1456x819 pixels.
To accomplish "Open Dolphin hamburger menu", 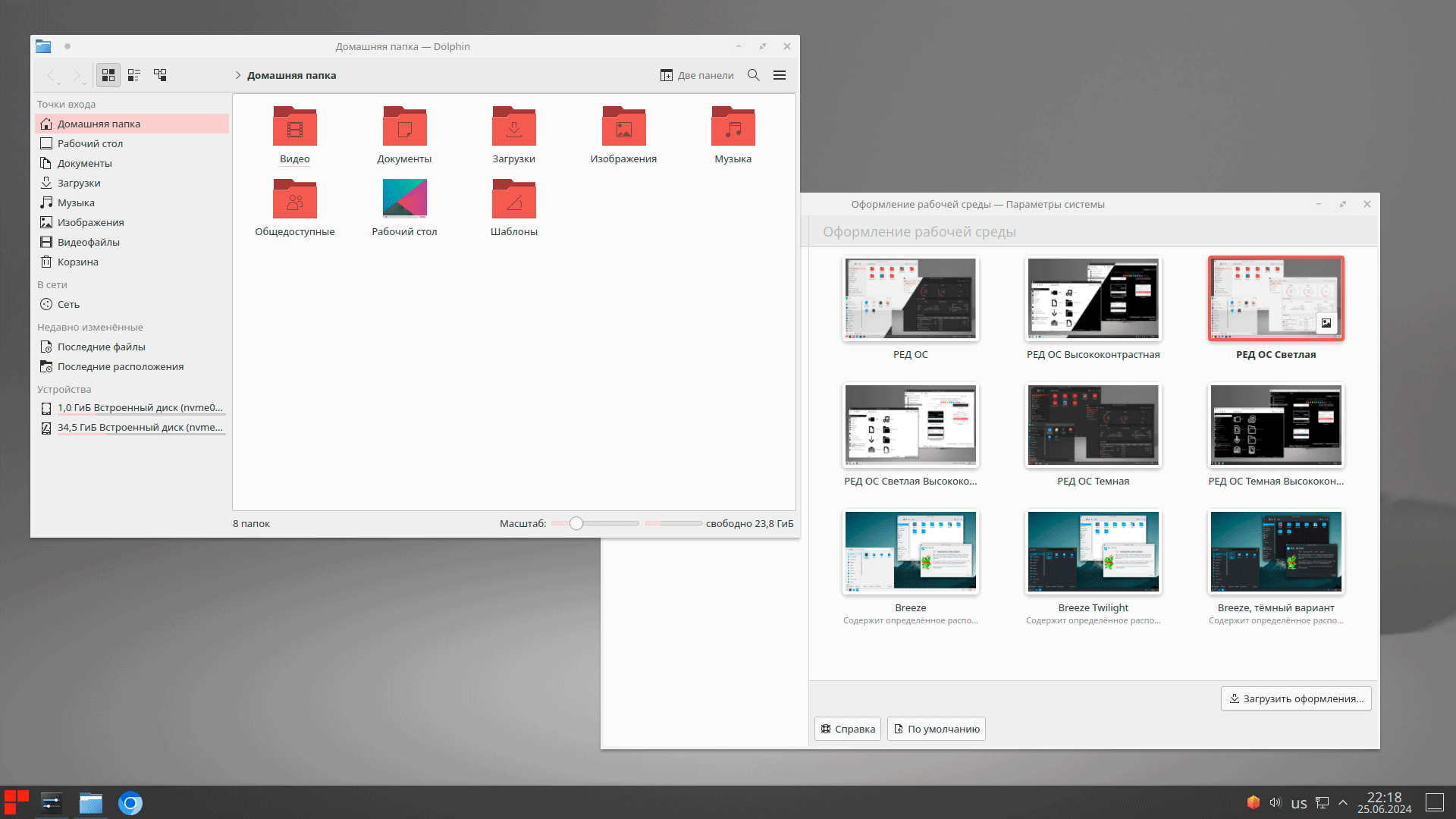I will pos(779,75).
